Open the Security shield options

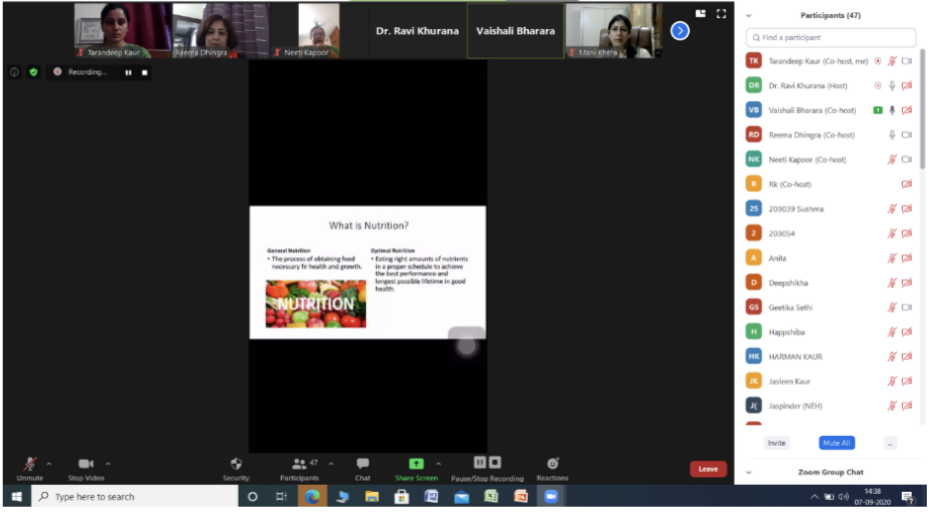[x=236, y=464]
